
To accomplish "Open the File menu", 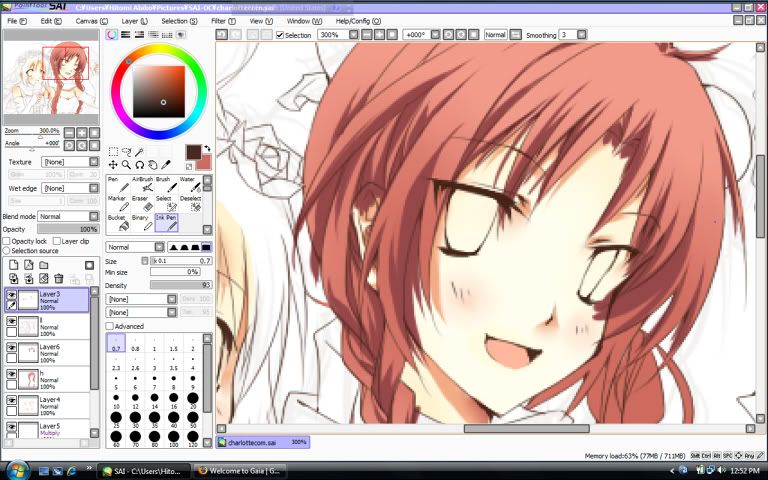I will [17, 21].
